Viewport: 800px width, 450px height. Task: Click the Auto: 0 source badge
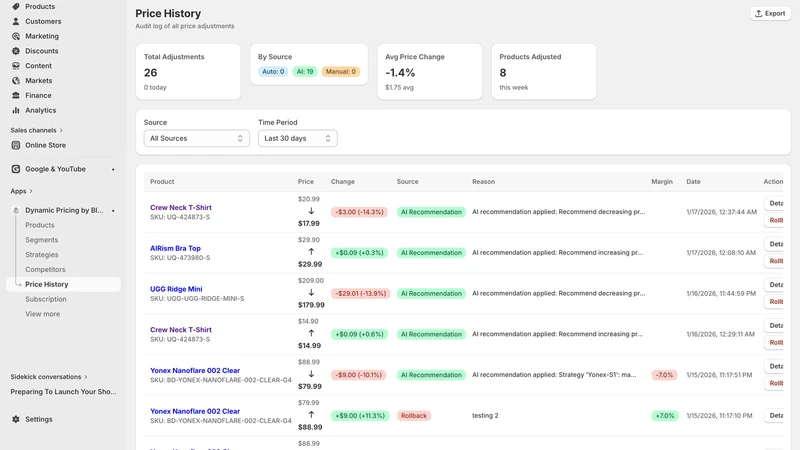(x=273, y=71)
